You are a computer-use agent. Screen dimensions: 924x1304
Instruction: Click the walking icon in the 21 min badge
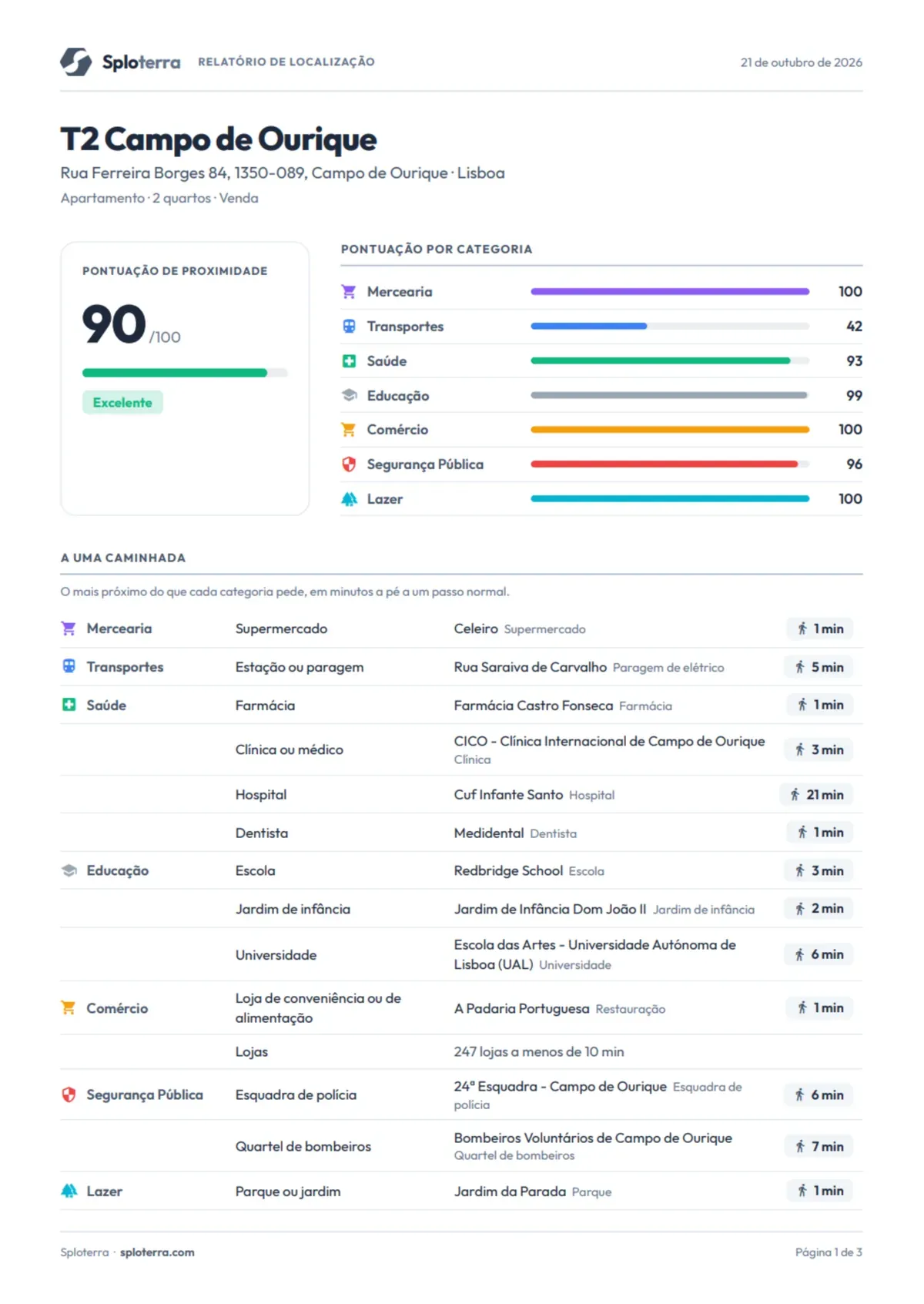click(795, 794)
